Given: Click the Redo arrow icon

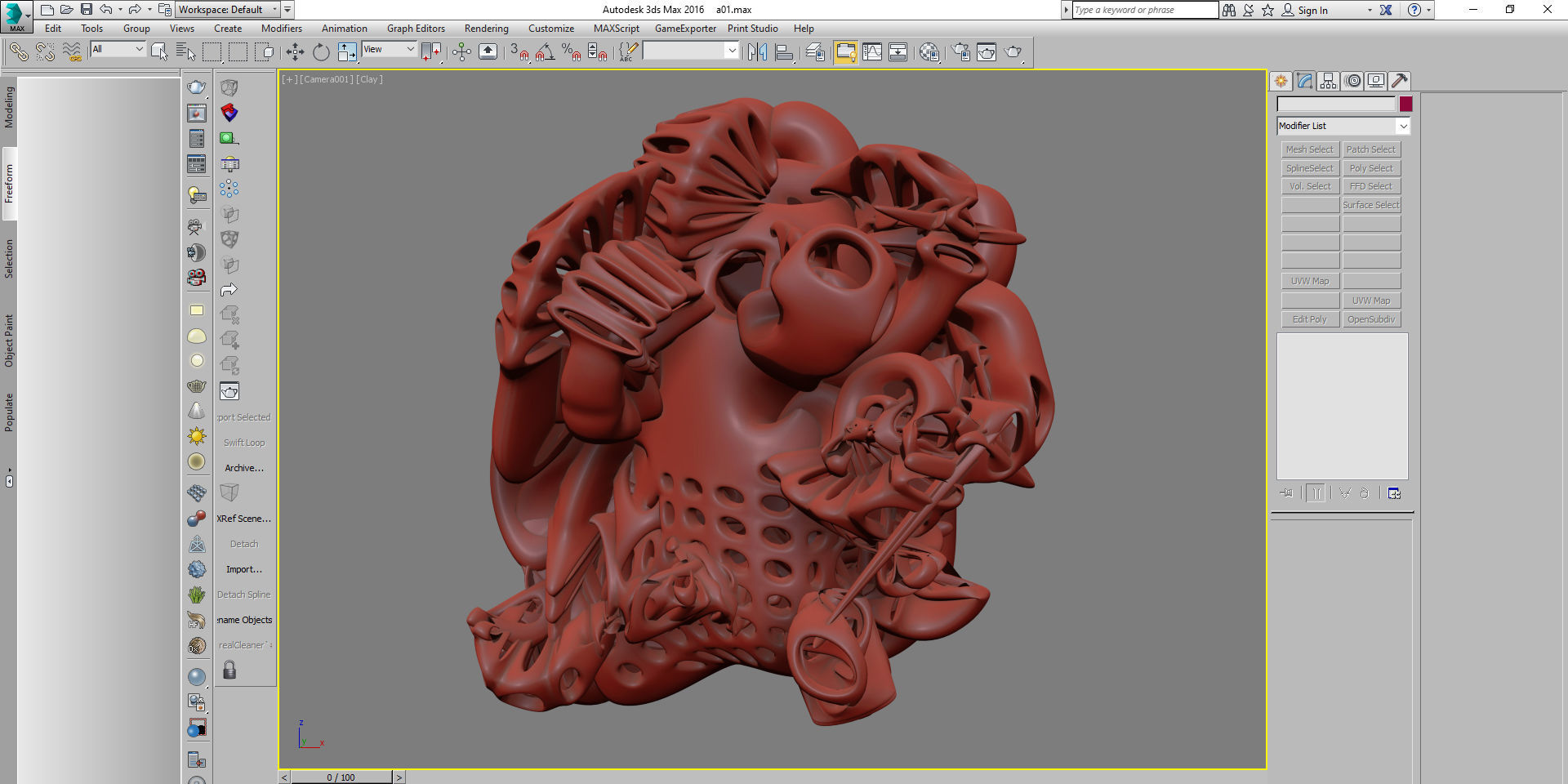Looking at the screenshot, I should [135, 10].
